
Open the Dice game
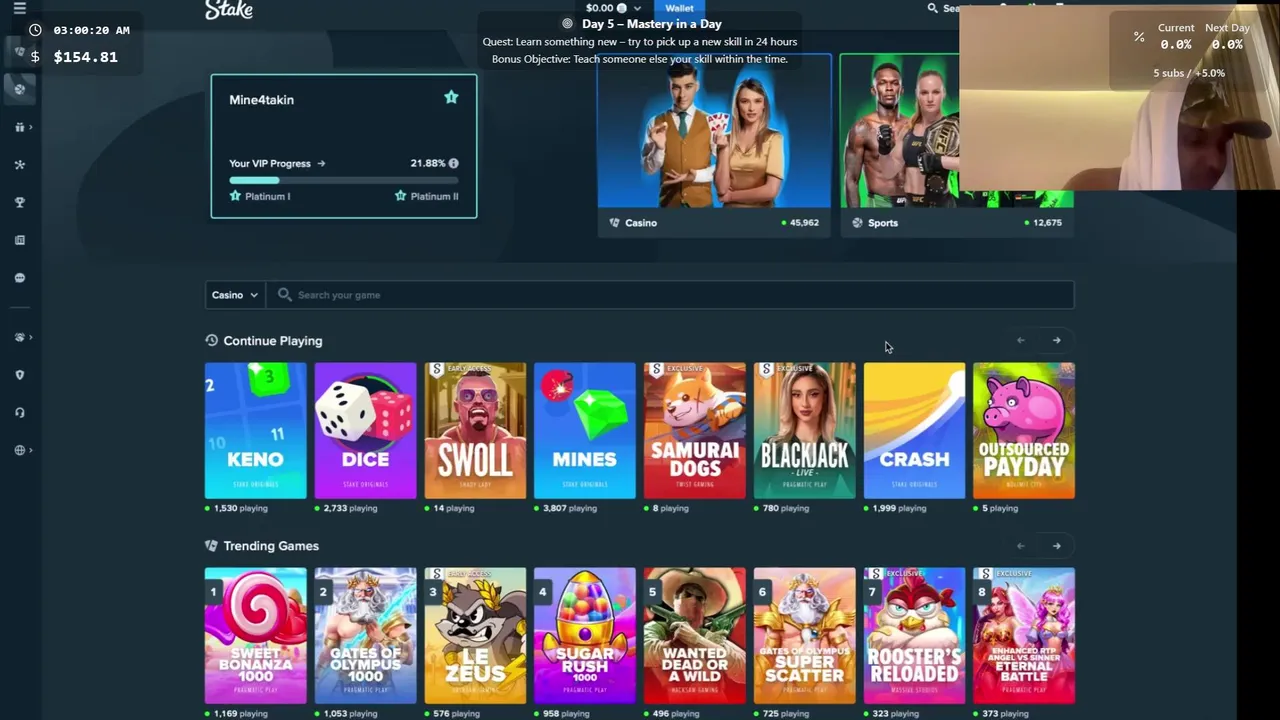365,430
